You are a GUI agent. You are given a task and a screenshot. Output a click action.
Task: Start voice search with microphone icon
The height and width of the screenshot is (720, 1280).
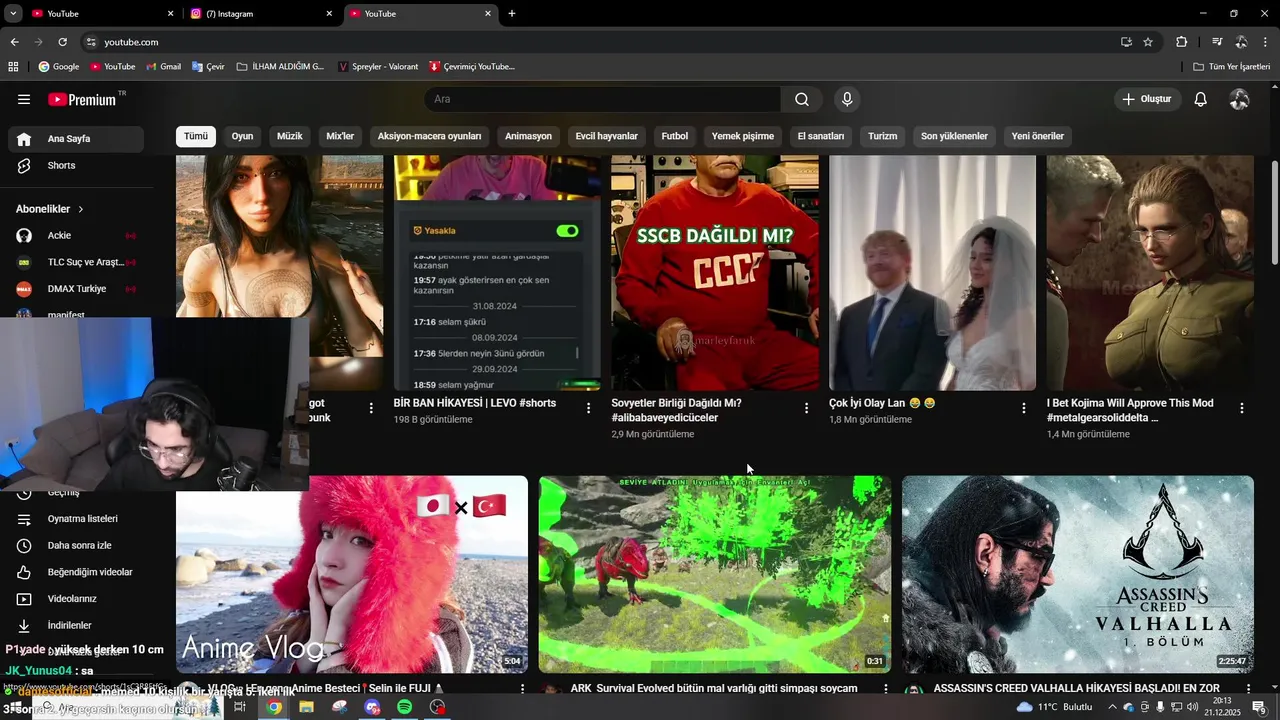[847, 99]
